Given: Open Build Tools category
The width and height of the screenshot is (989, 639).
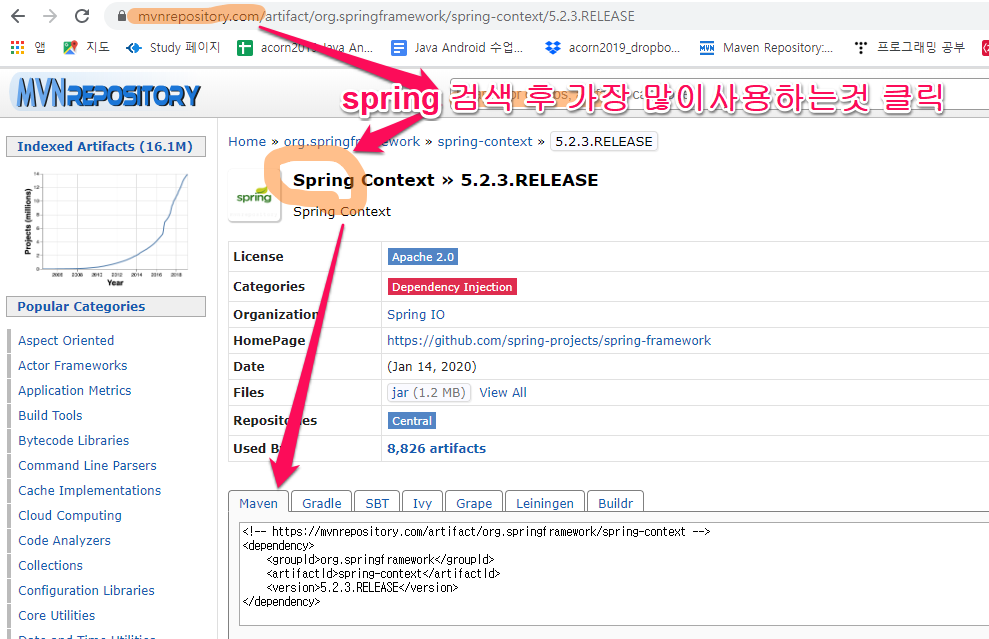Looking at the screenshot, I should click(x=50, y=416).
